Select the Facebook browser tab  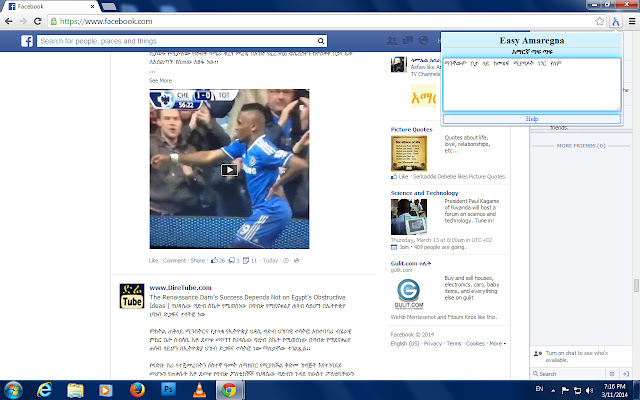pyautogui.click(x=51, y=6)
